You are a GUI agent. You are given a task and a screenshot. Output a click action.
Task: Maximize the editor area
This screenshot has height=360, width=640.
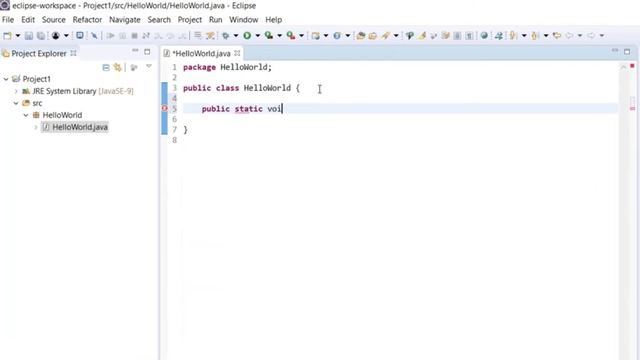pos(627,52)
